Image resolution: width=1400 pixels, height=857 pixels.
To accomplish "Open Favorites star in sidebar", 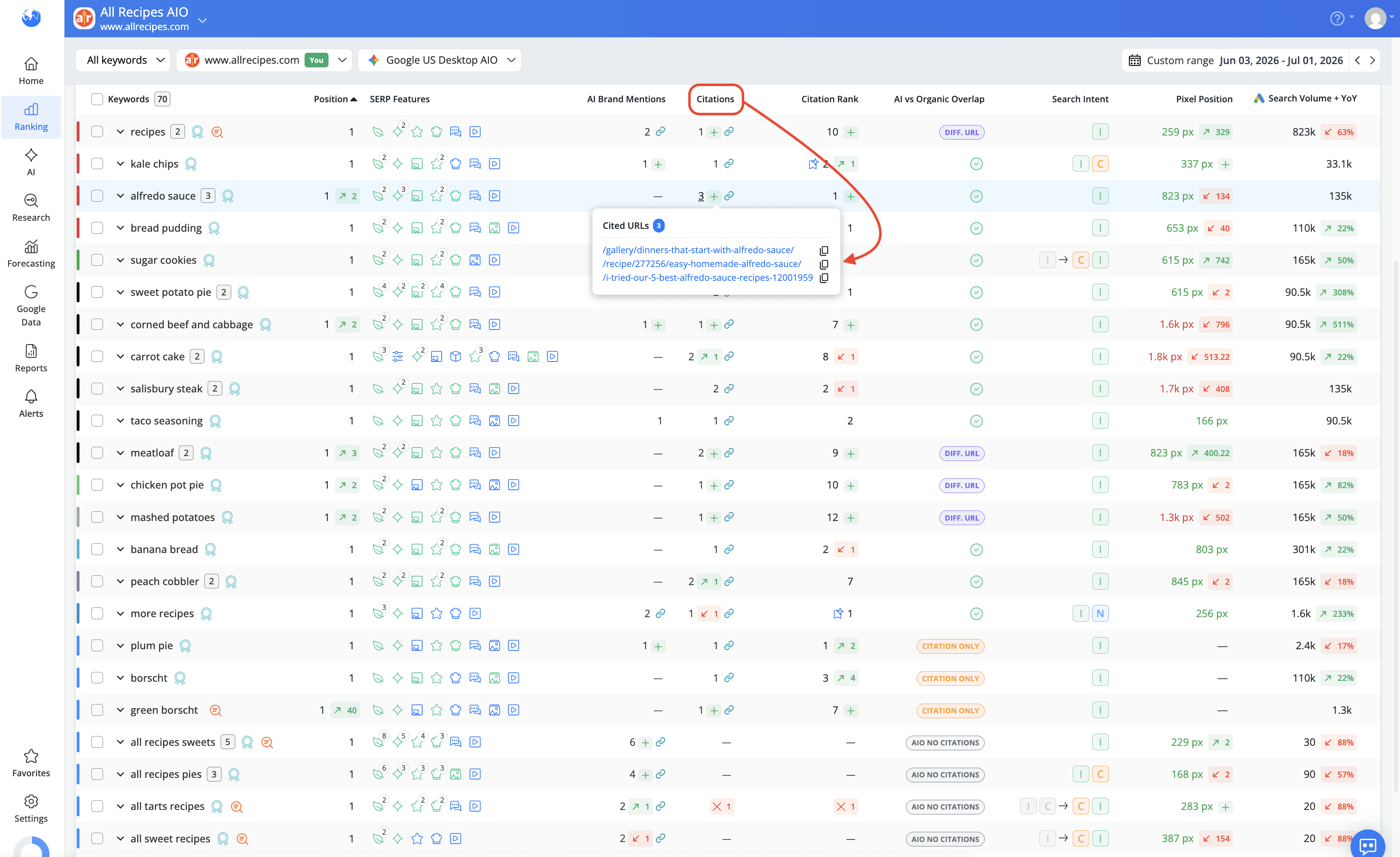I will coord(31,763).
